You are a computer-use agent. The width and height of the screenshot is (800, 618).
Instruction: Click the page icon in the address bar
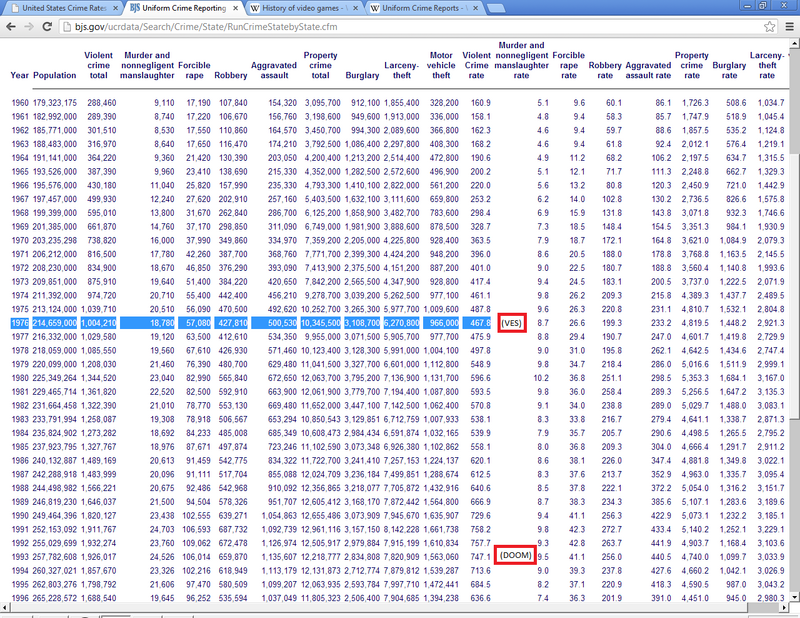(66, 27)
